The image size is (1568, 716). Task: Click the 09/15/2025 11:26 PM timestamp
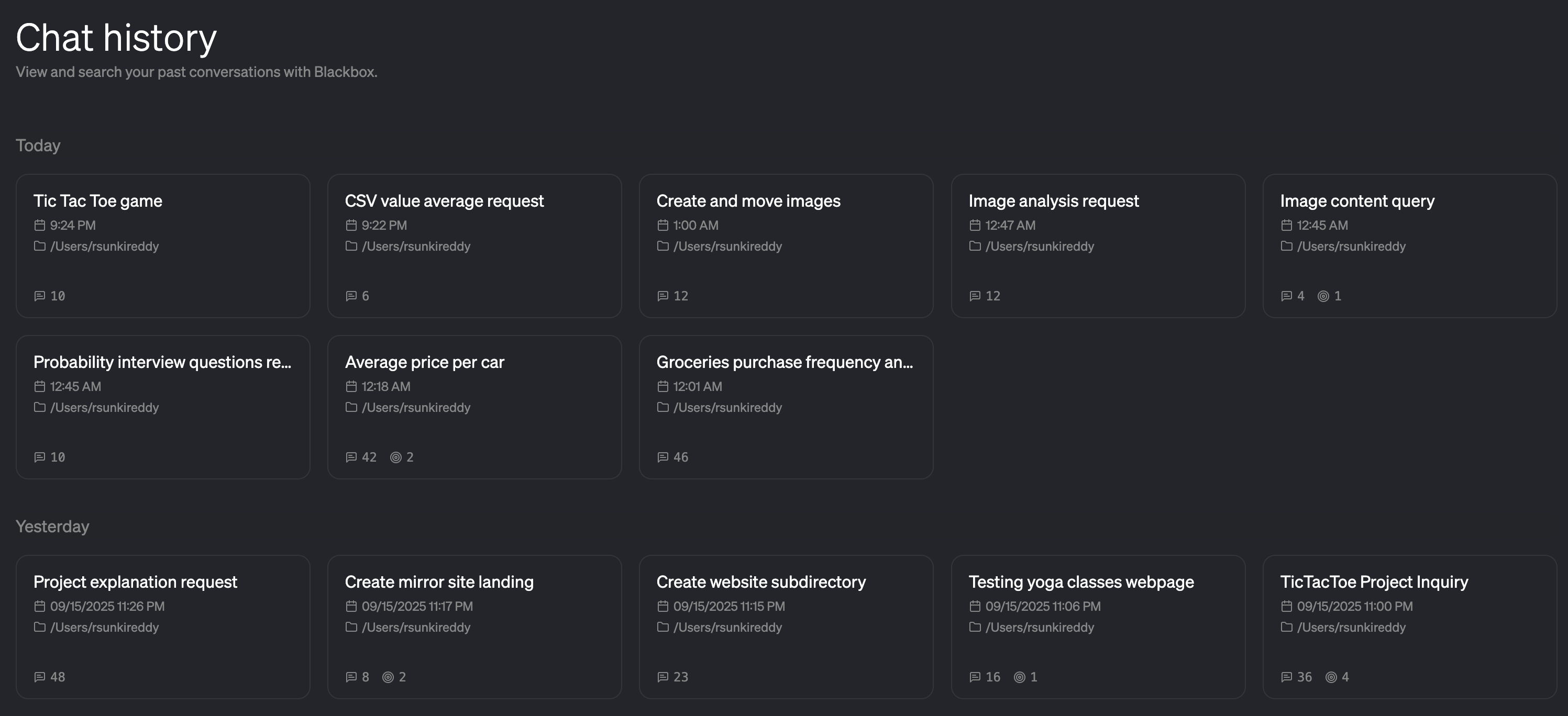point(107,606)
